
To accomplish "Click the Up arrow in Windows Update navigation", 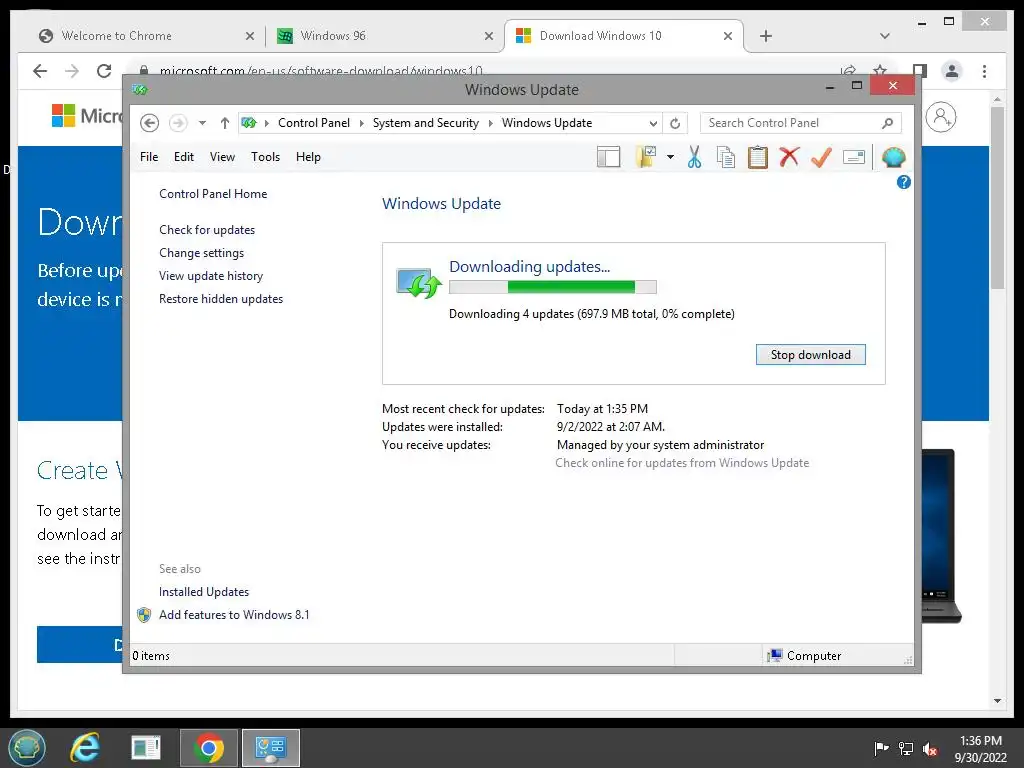I will (x=225, y=123).
